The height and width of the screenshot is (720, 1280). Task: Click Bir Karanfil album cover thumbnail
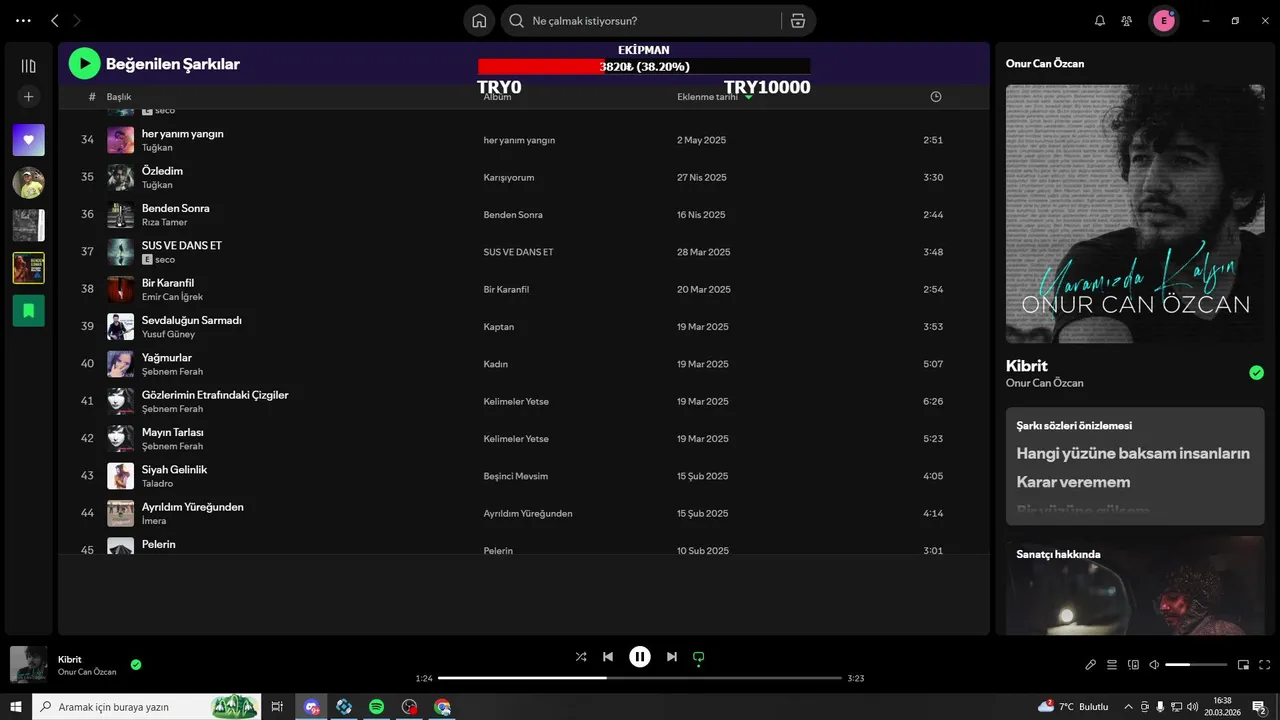click(x=120, y=289)
